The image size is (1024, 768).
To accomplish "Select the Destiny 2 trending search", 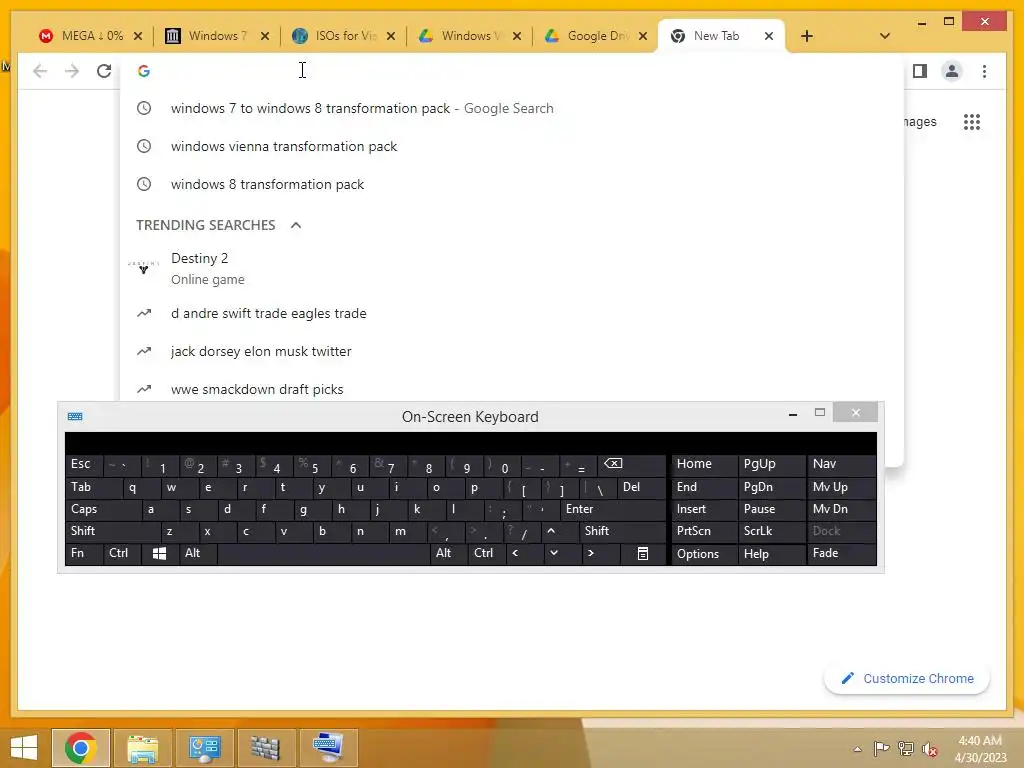I will 512,268.
